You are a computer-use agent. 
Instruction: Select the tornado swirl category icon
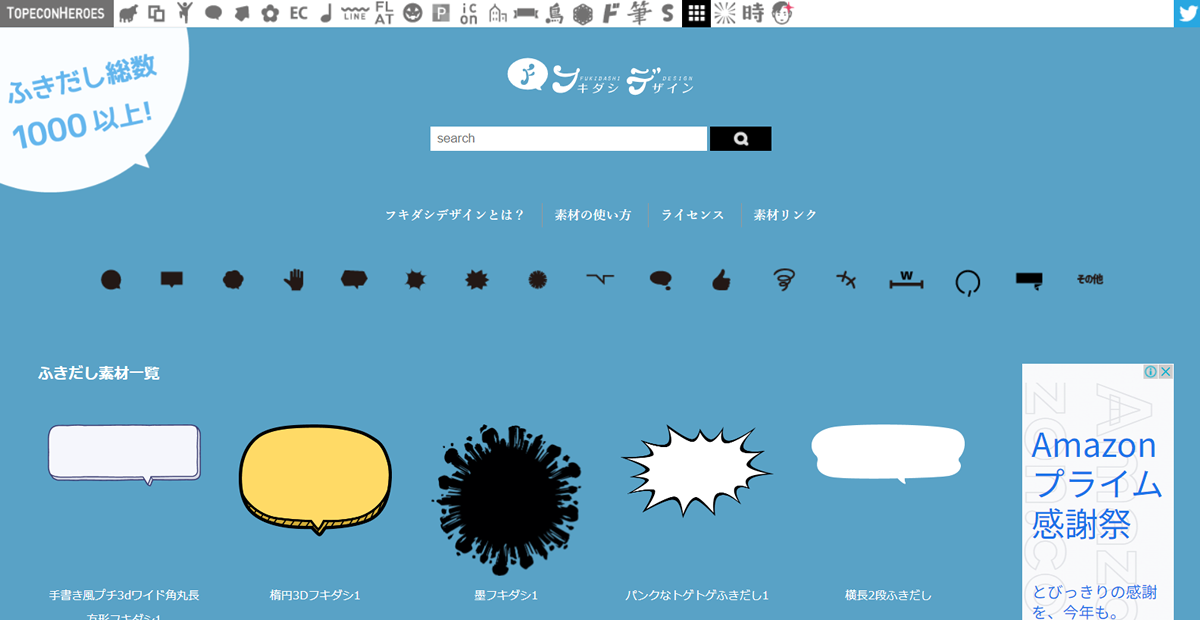pyautogui.click(x=784, y=280)
